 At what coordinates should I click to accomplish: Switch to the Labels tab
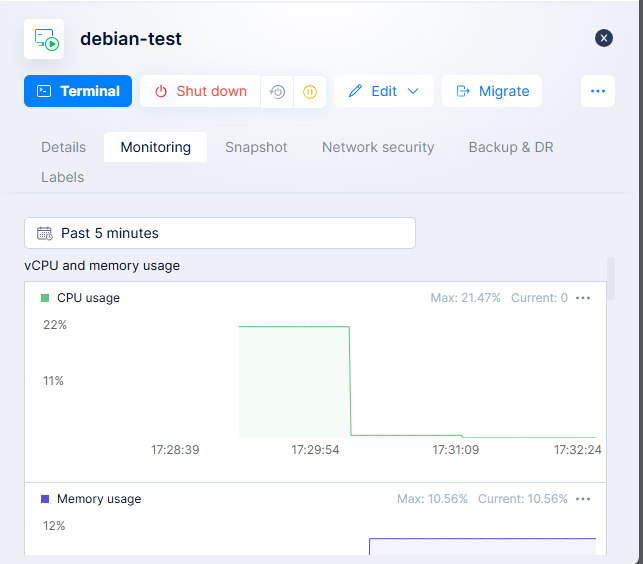coord(62,177)
